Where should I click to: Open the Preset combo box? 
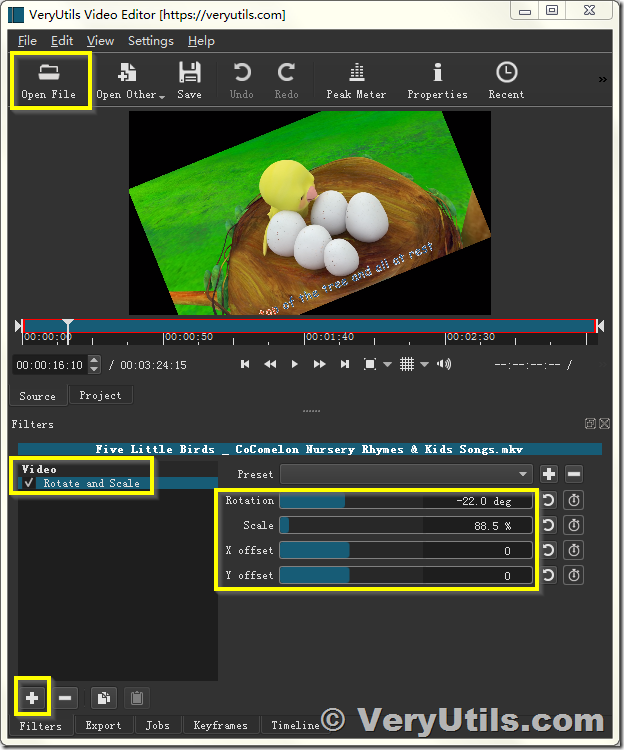406,474
